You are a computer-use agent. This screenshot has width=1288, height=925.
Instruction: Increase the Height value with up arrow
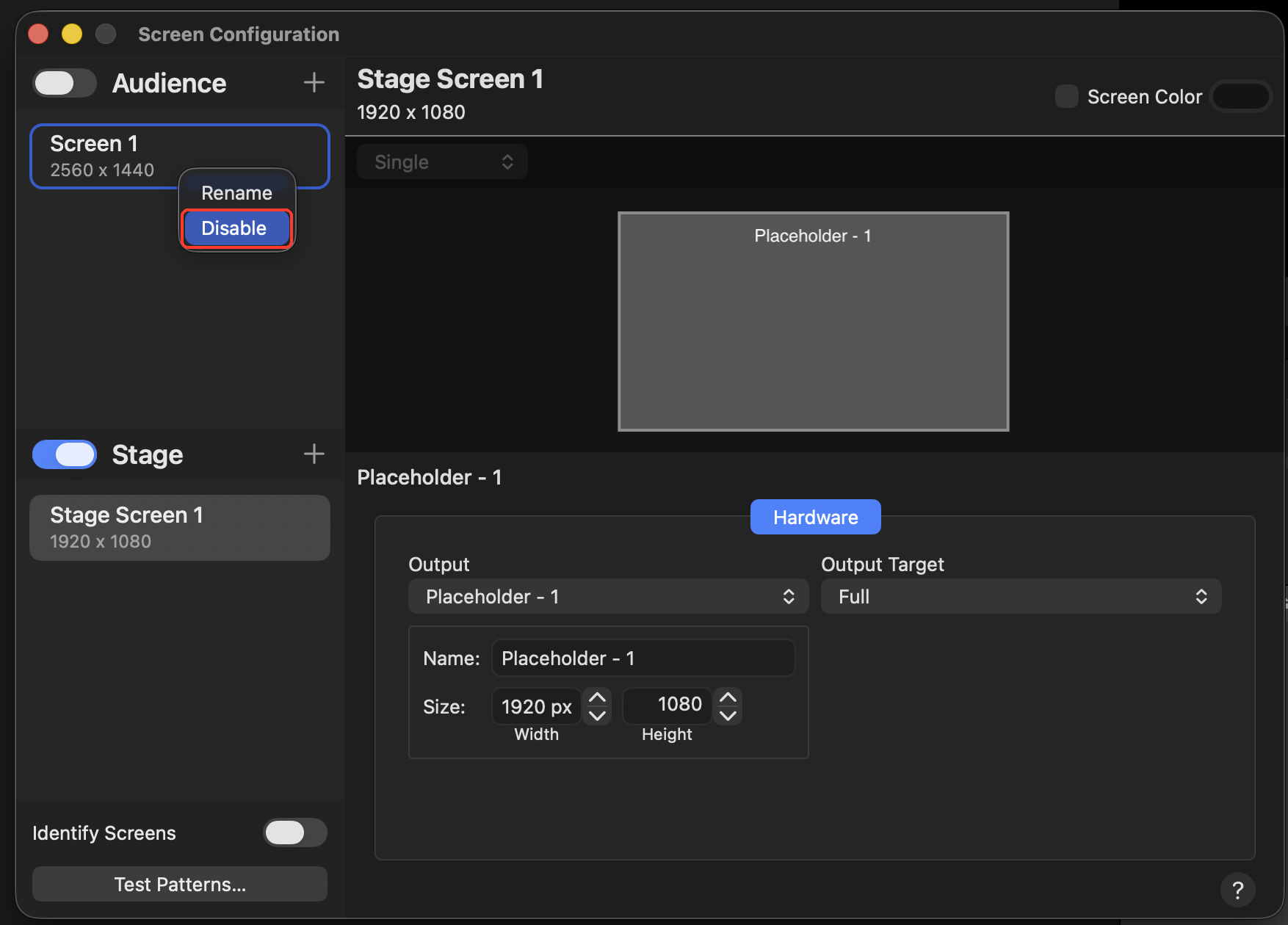pyautogui.click(x=728, y=697)
